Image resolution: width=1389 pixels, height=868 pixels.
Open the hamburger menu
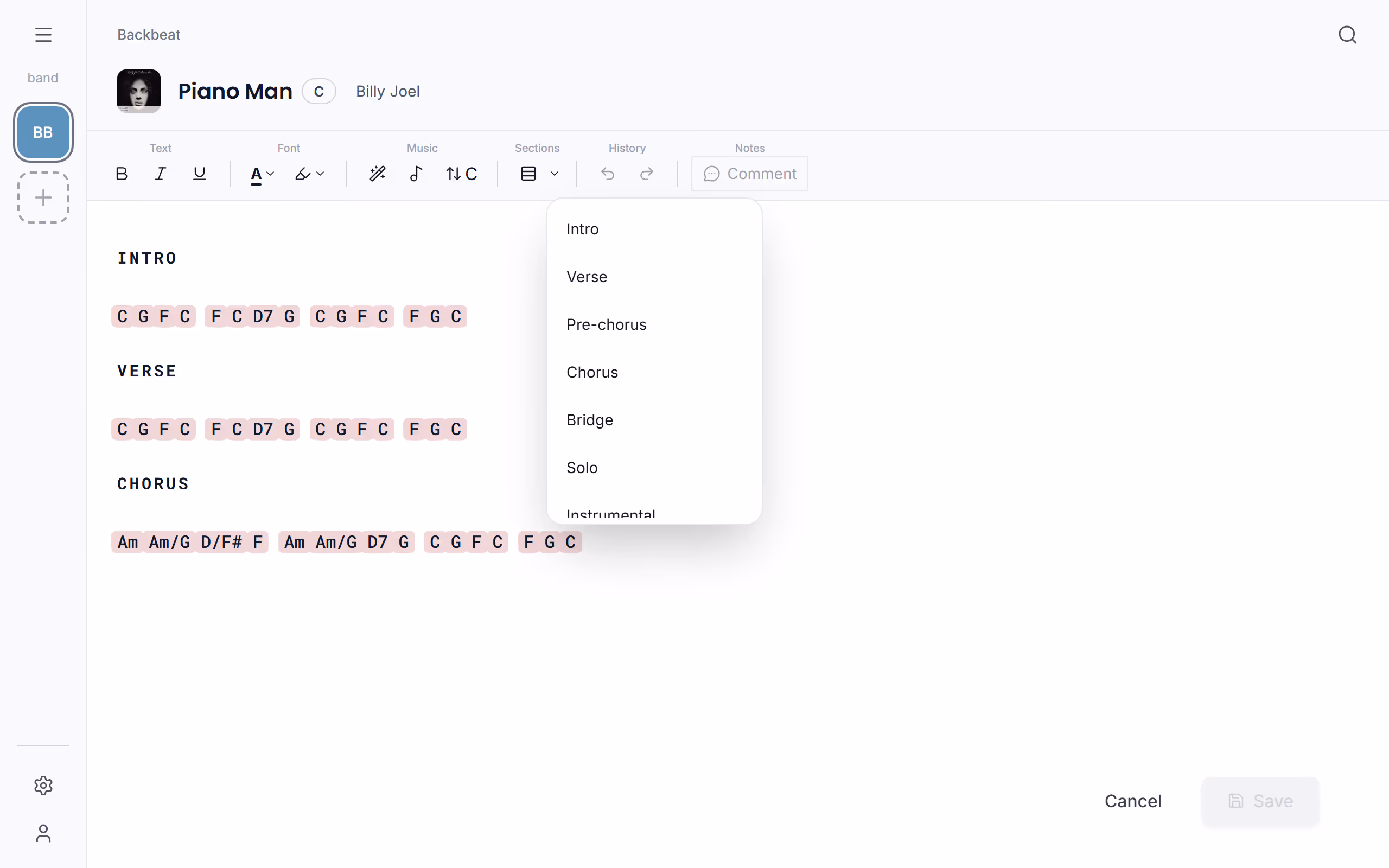[x=43, y=34]
